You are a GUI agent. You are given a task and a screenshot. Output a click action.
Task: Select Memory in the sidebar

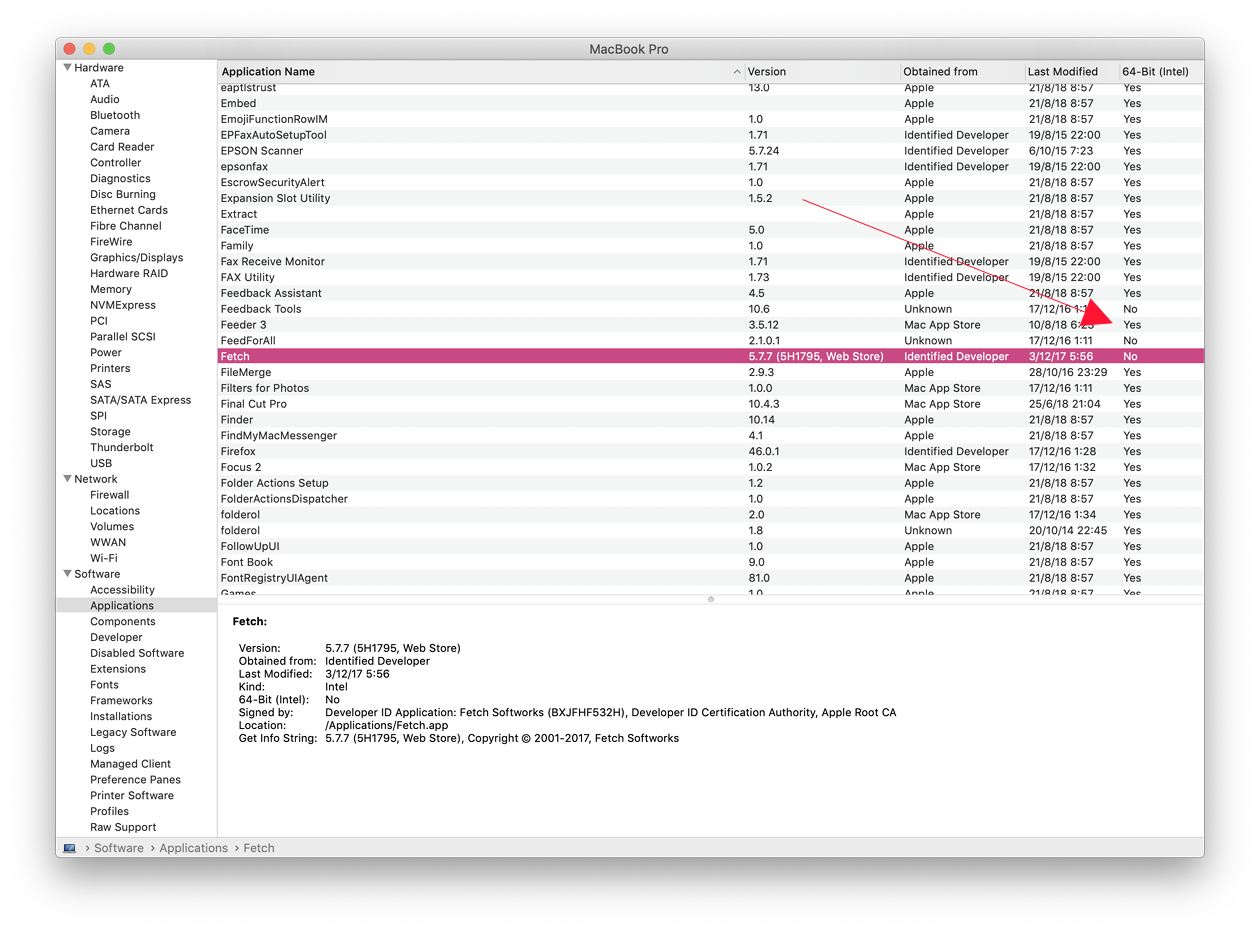(x=111, y=289)
